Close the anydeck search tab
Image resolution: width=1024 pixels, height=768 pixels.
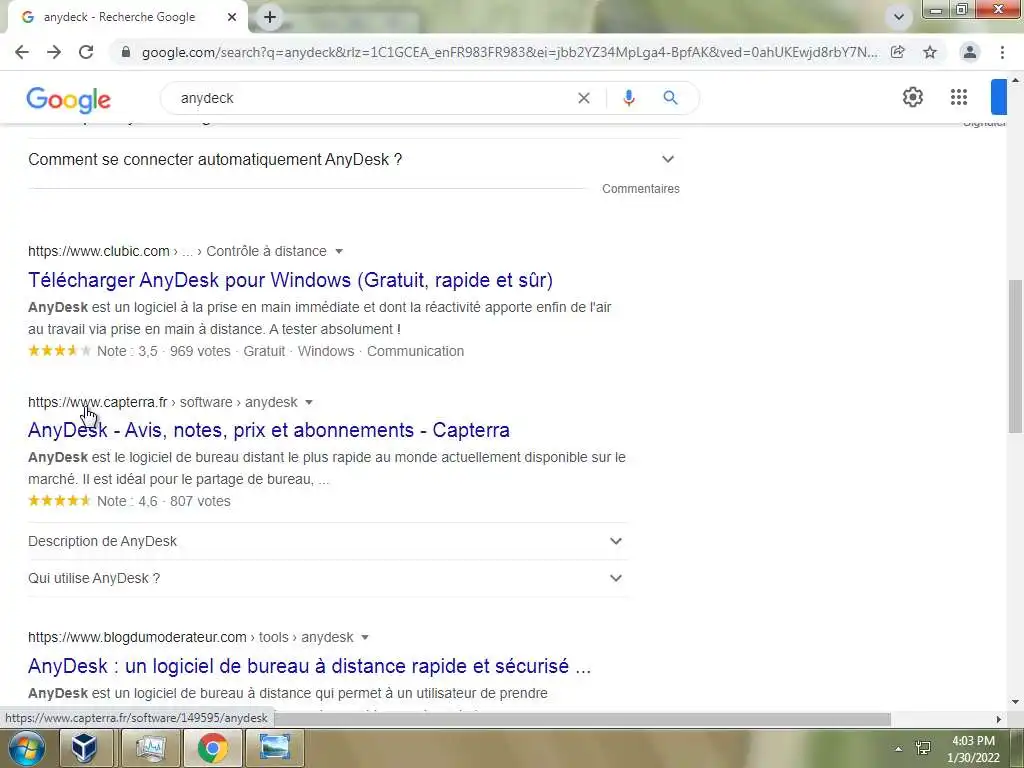232,17
